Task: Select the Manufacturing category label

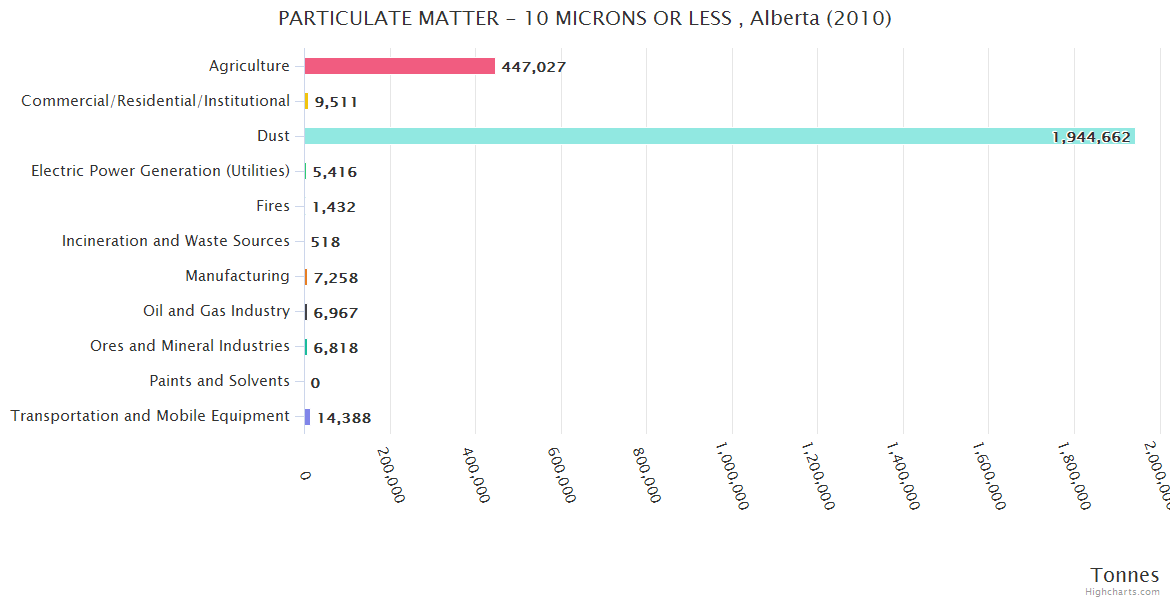Action: 237,276
